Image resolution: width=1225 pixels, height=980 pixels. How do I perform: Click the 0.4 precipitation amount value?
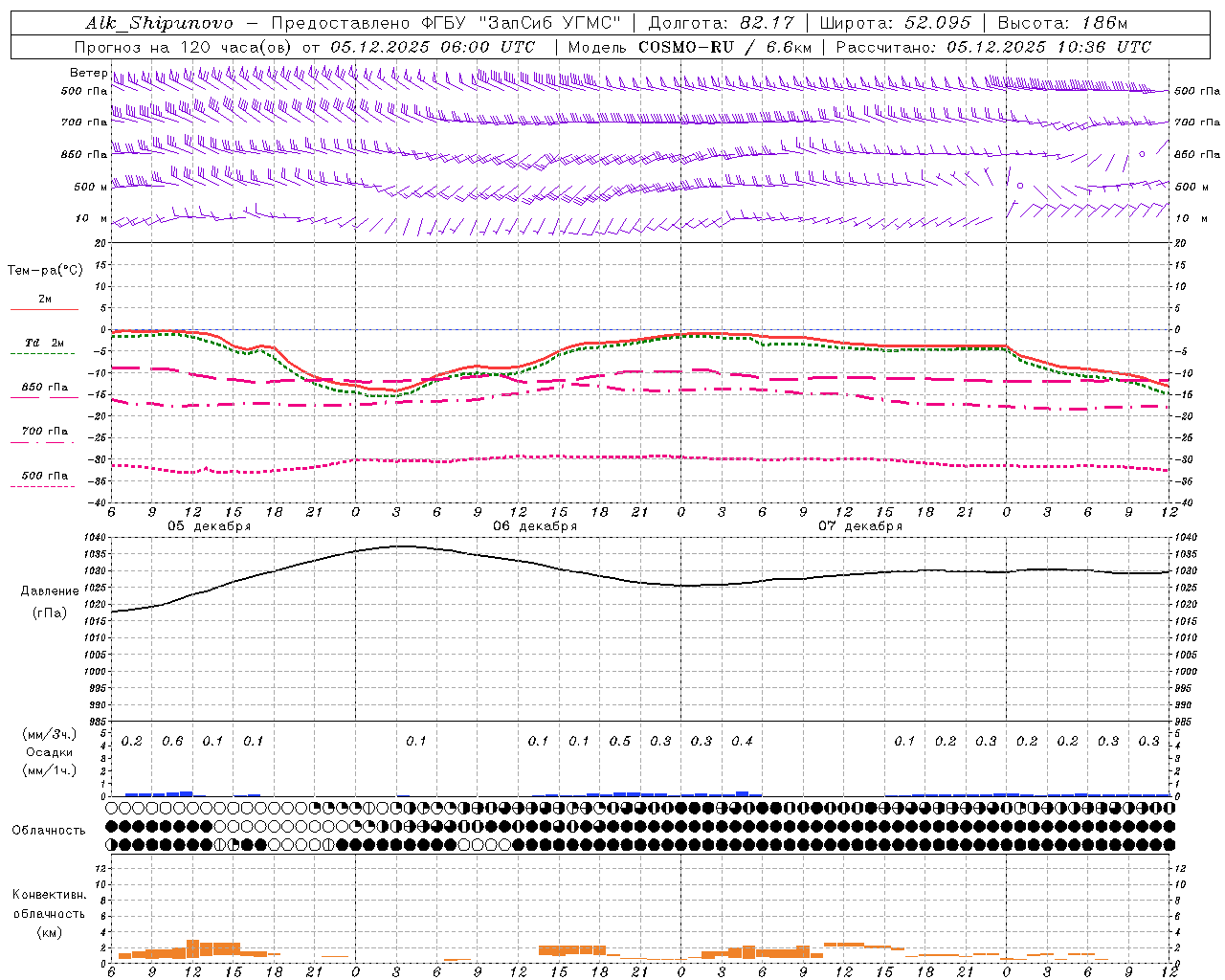742,742
